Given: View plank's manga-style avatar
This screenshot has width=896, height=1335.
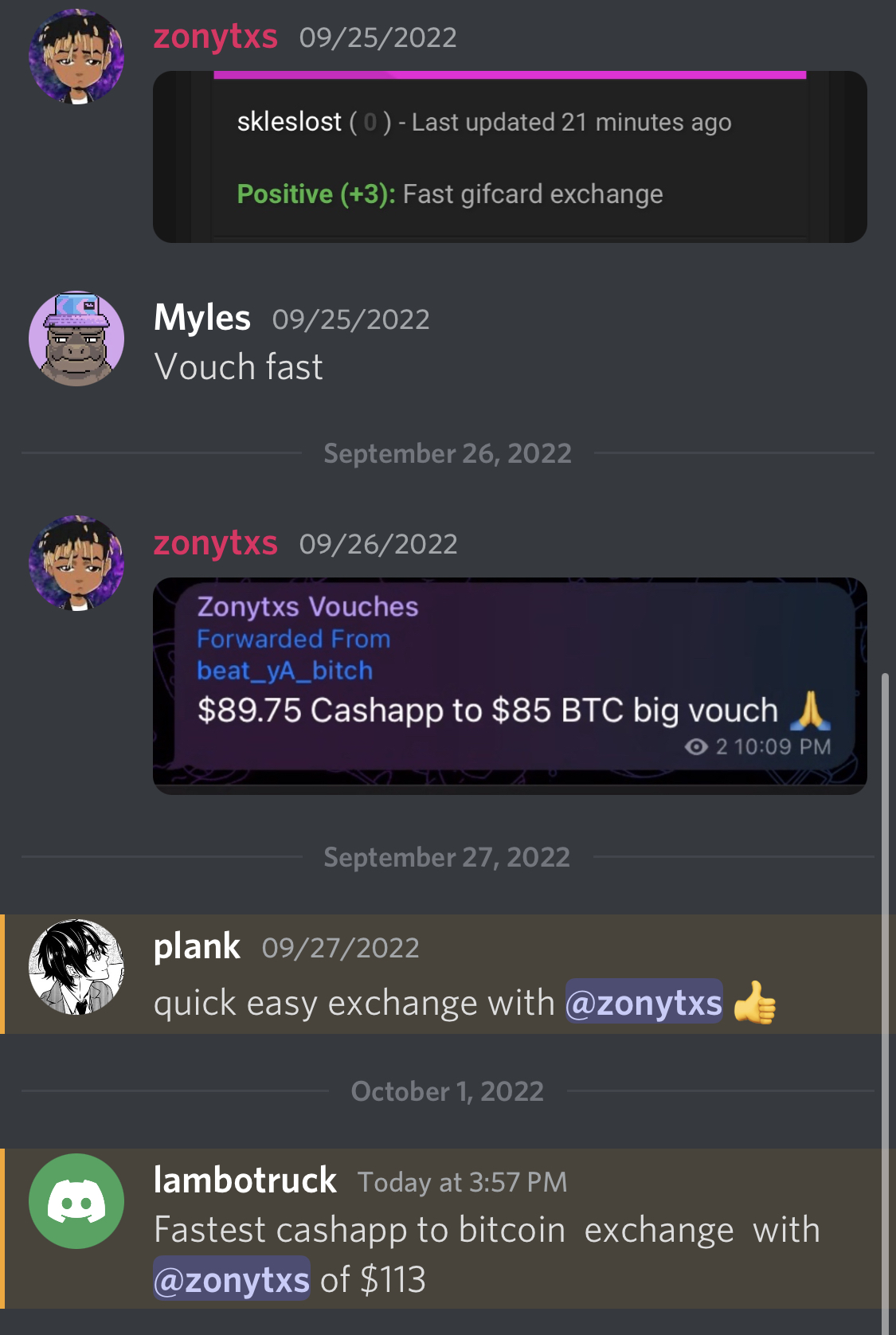Looking at the screenshot, I should click(x=76, y=967).
